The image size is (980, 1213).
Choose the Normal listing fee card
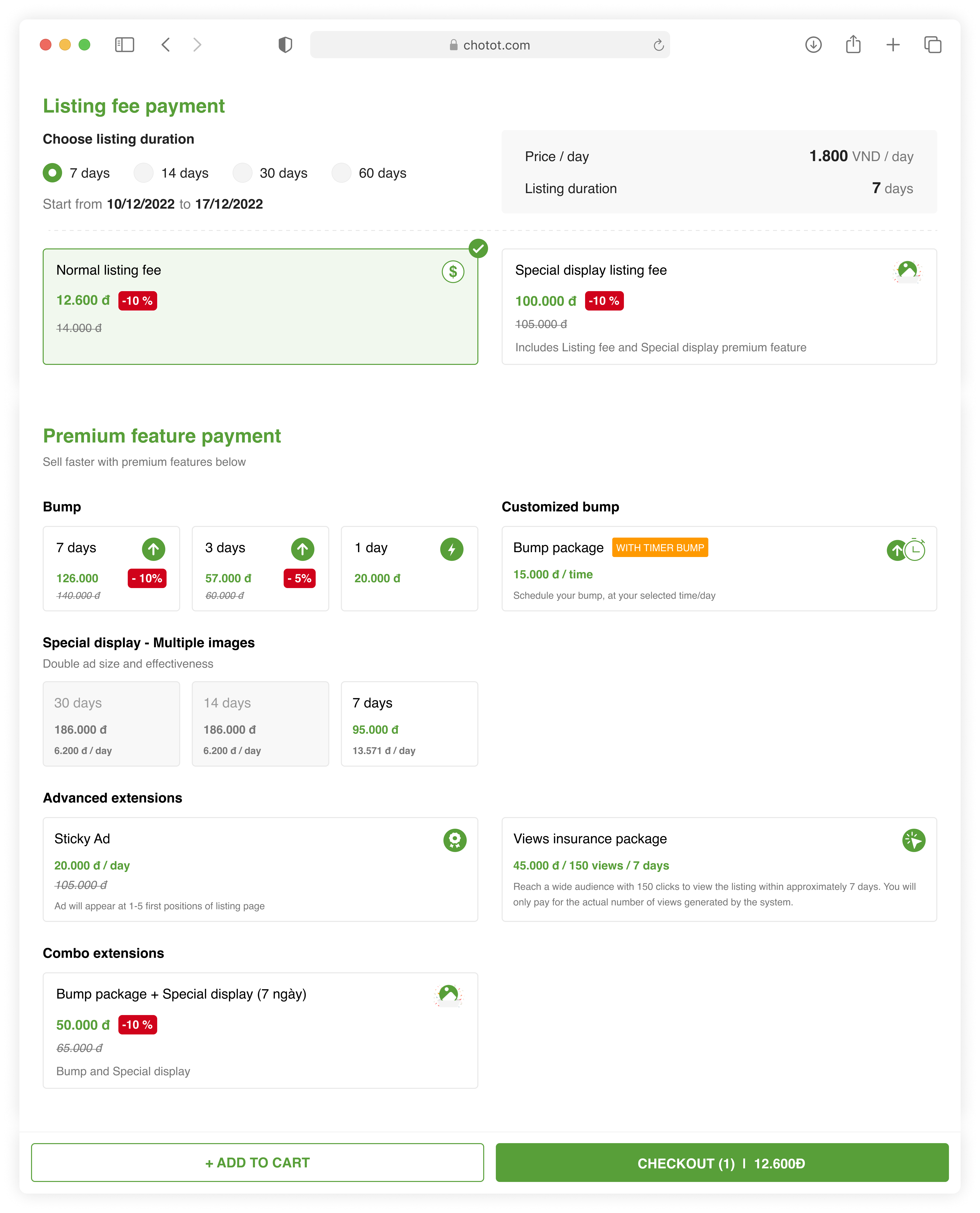(x=261, y=306)
